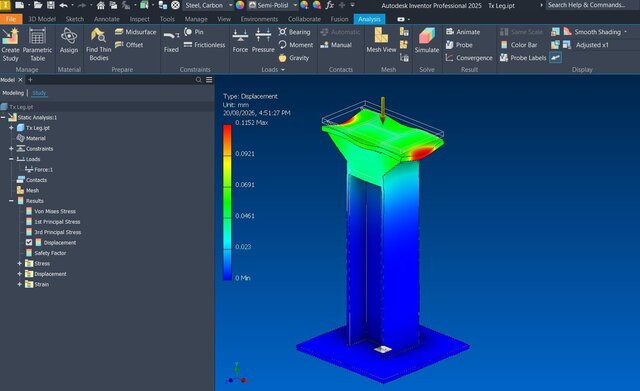Image resolution: width=640 pixels, height=391 pixels.
Task: Click the XYZ axis triad indicator
Action: click(237, 374)
